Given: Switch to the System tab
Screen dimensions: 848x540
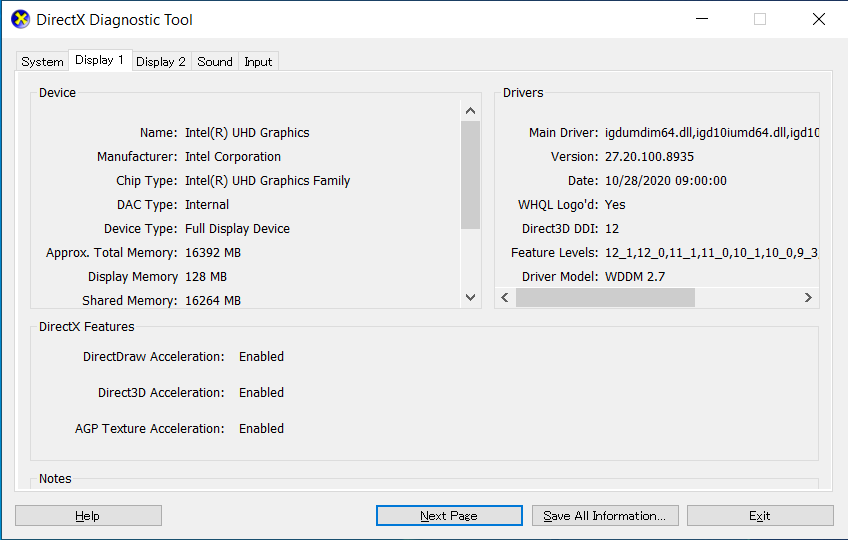Looking at the screenshot, I should [42, 62].
